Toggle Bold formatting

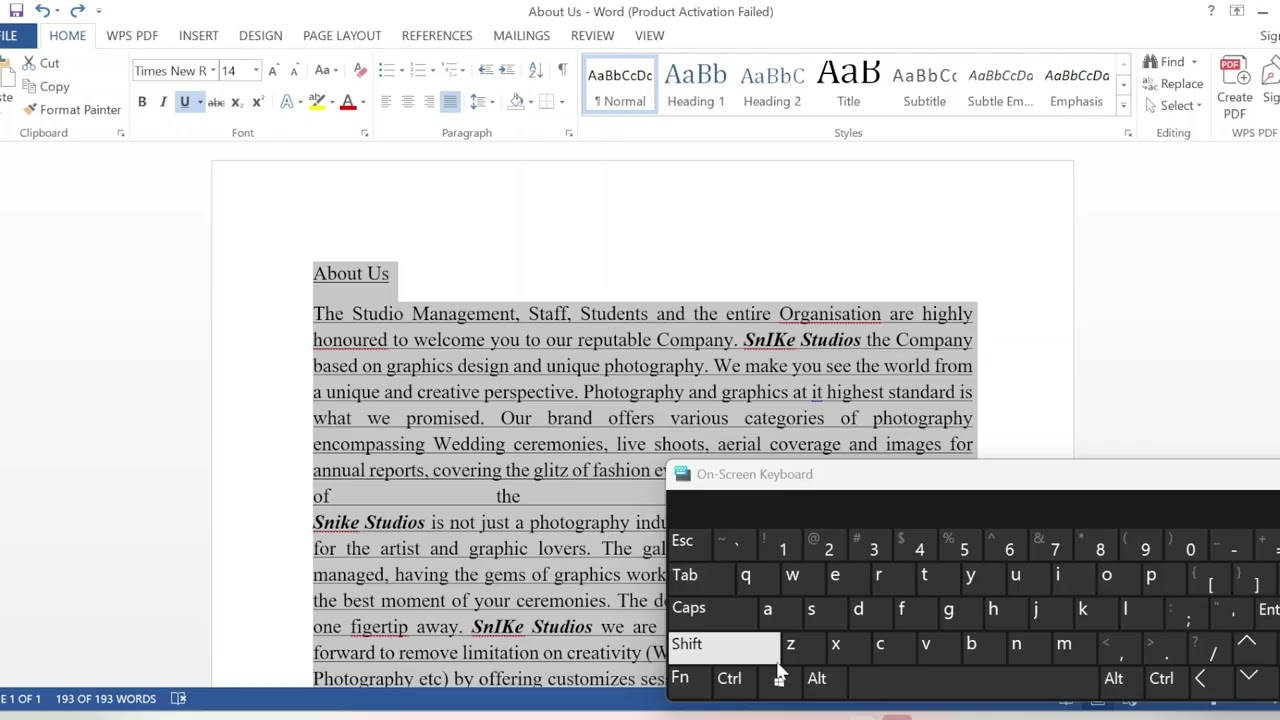pos(142,102)
